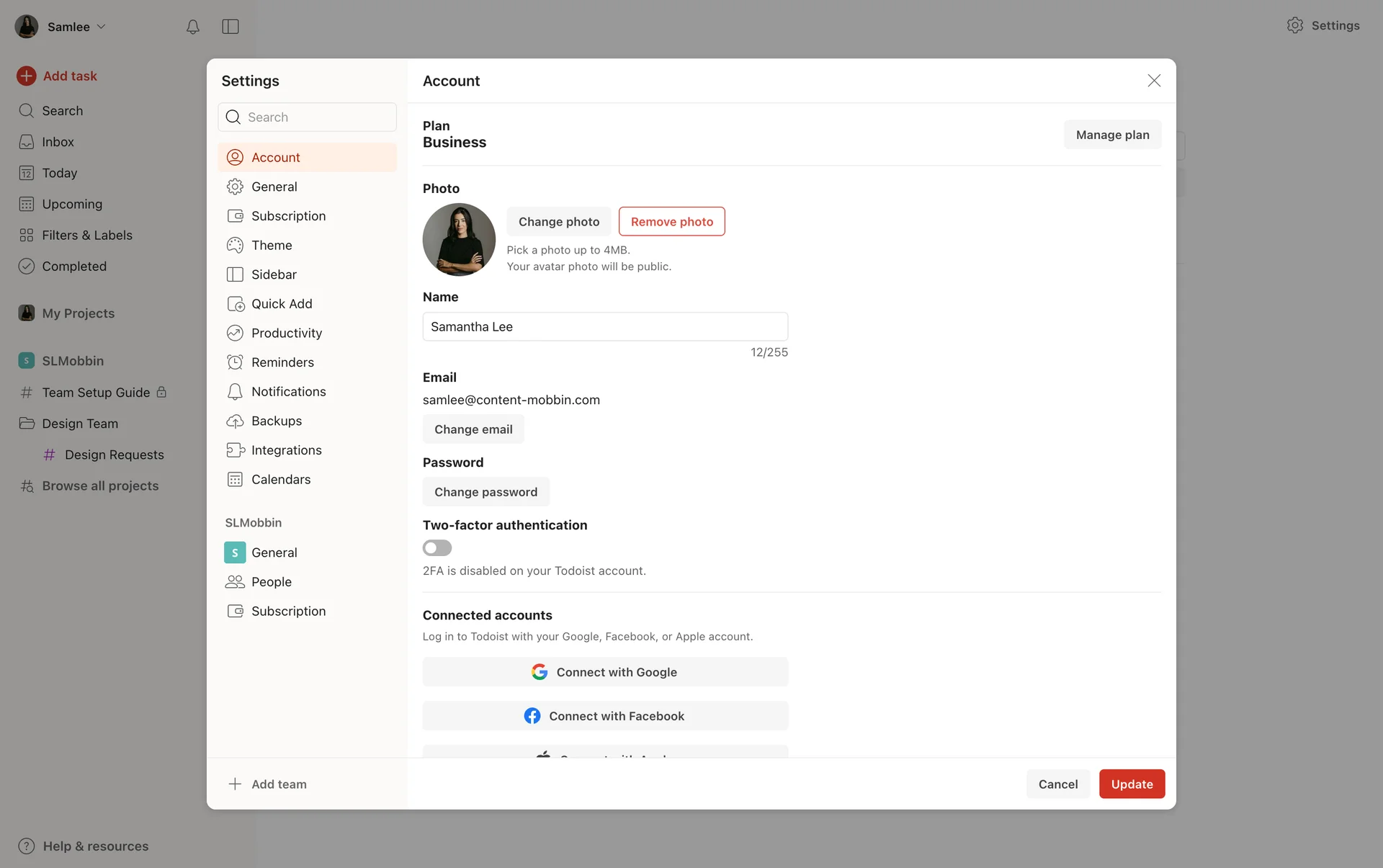Expand My Projects section
The height and width of the screenshot is (868, 1383).
pos(78,313)
